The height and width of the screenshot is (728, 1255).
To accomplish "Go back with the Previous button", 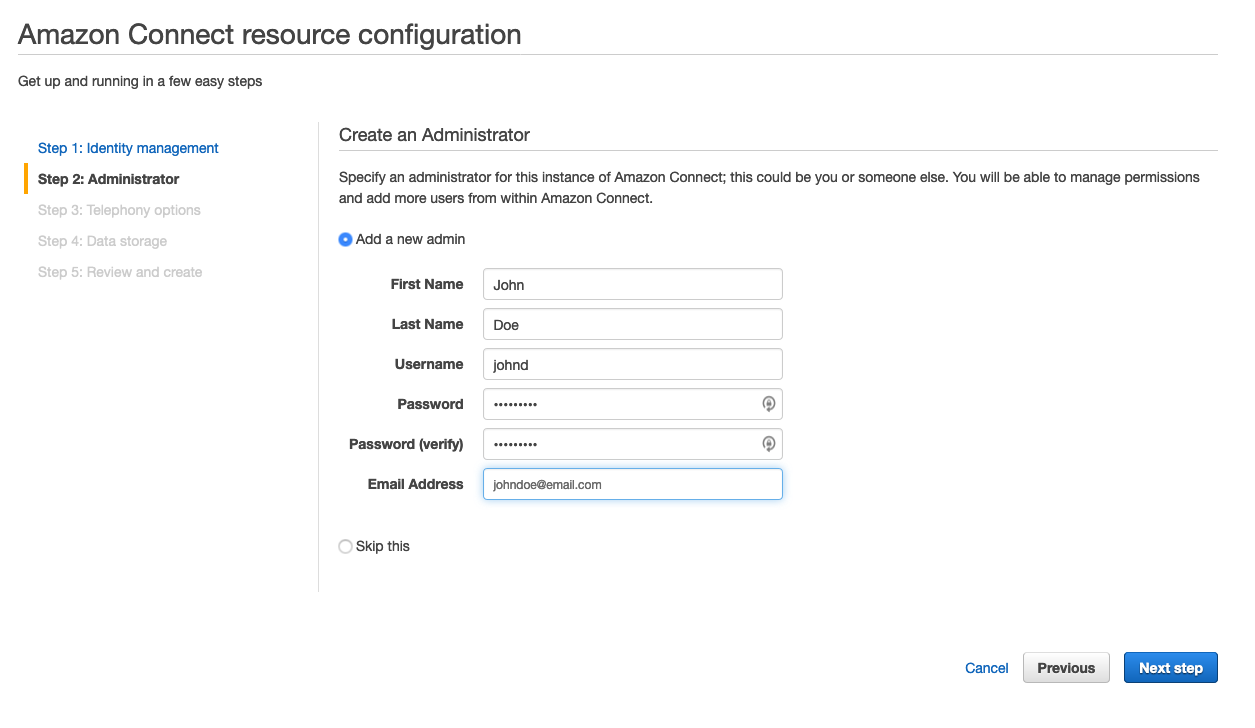I will point(1066,668).
